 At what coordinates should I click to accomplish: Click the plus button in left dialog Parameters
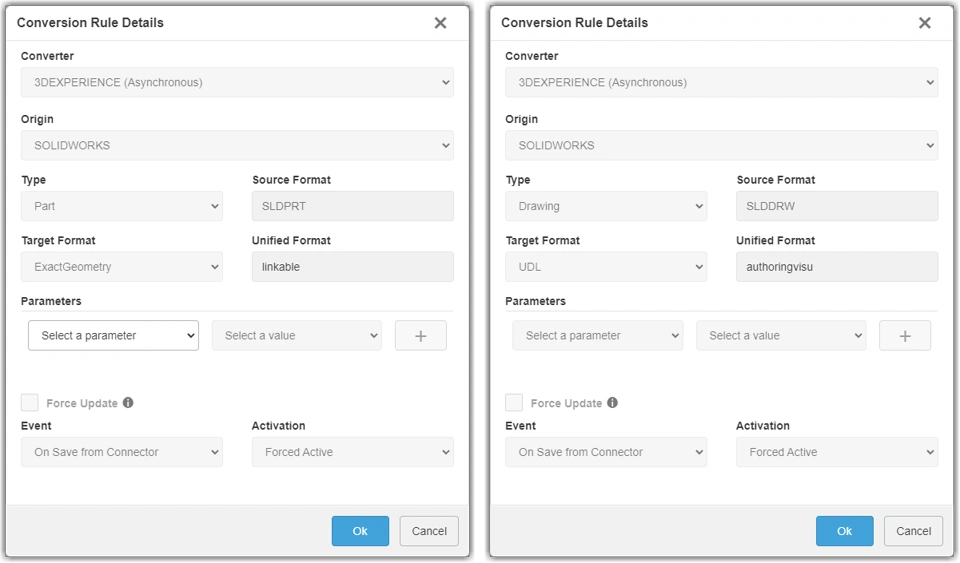(420, 336)
